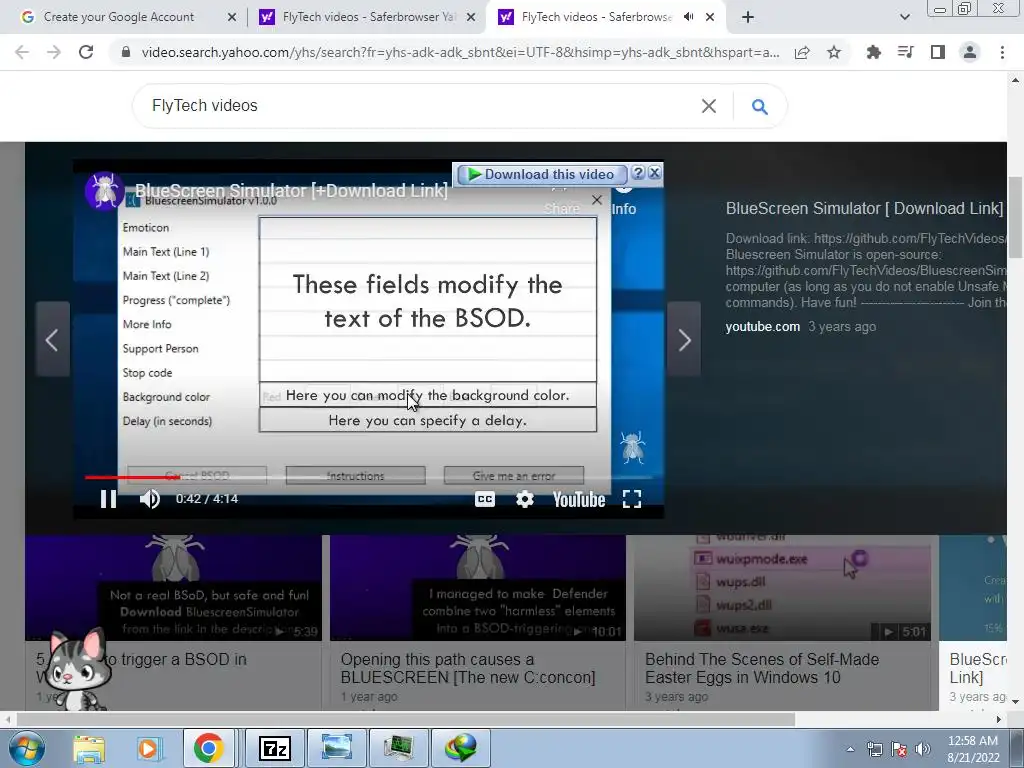
Task: Reload the current page
Action: click(86, 52)
